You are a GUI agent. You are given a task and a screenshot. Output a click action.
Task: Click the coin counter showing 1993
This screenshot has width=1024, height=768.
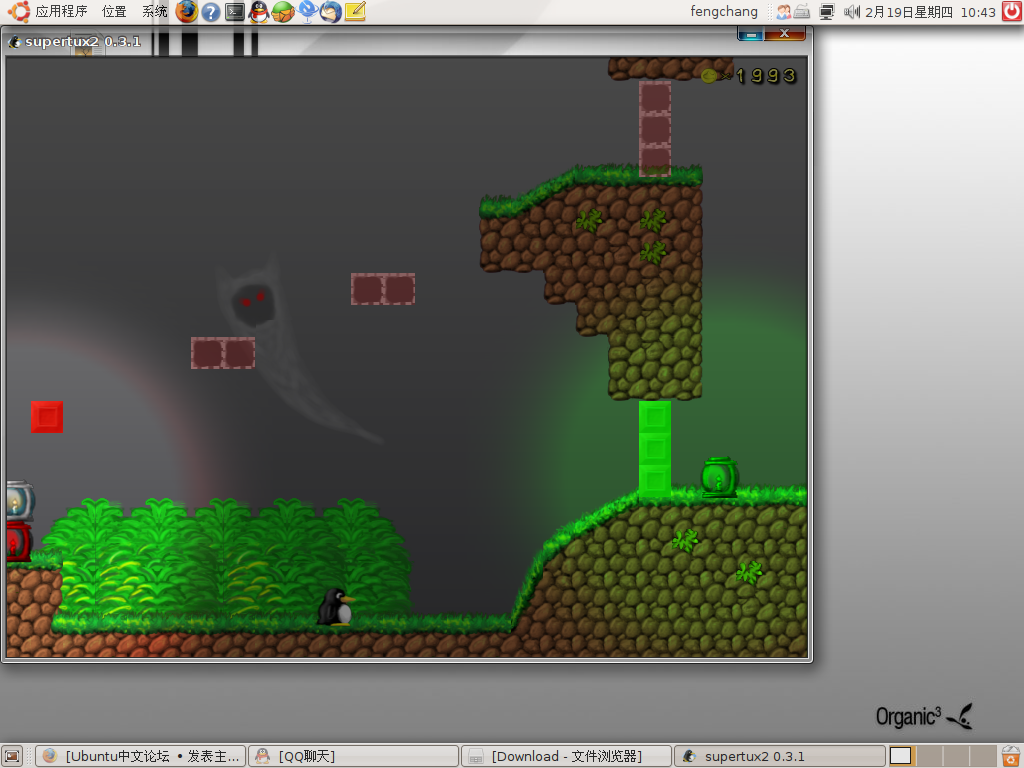click(750, 76)
